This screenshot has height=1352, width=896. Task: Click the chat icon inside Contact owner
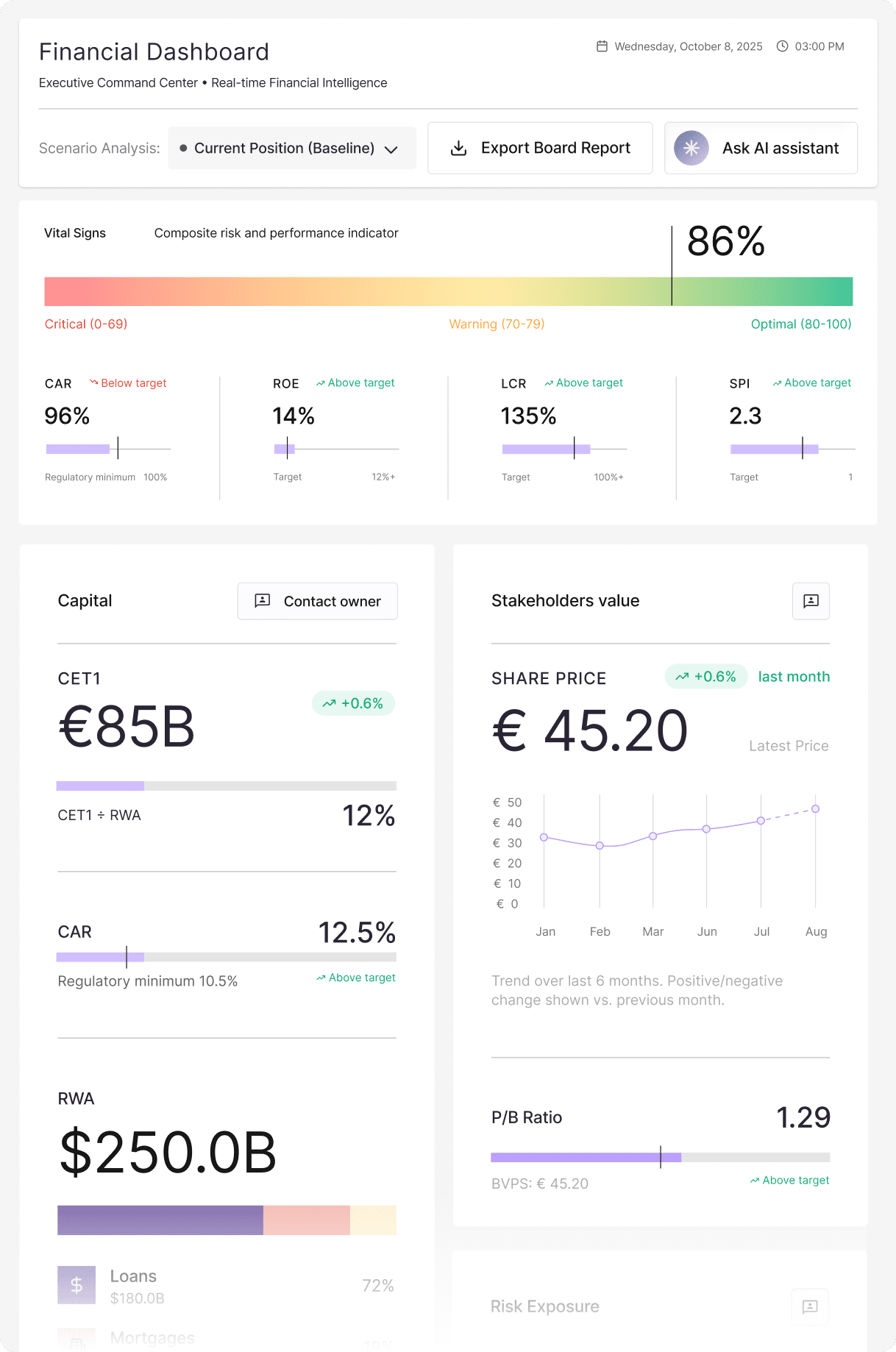point(263,601)
